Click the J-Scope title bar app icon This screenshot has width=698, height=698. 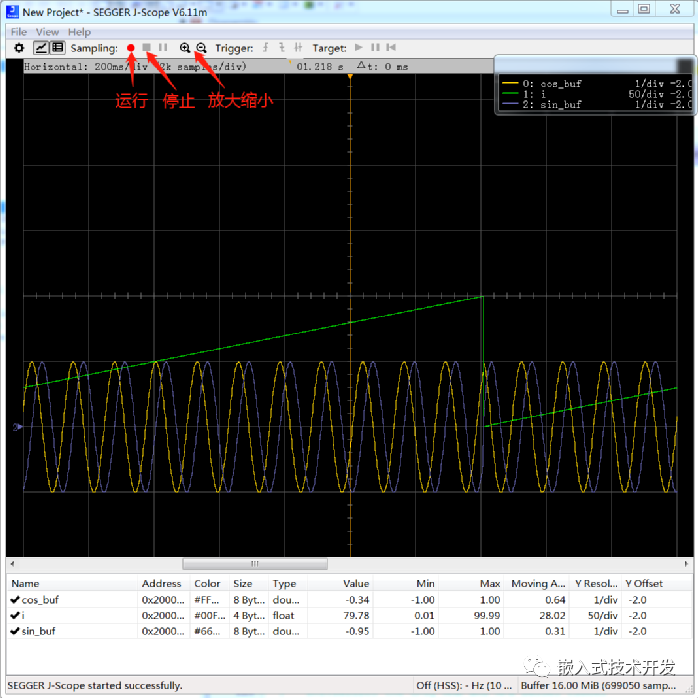tap(12, 11)
